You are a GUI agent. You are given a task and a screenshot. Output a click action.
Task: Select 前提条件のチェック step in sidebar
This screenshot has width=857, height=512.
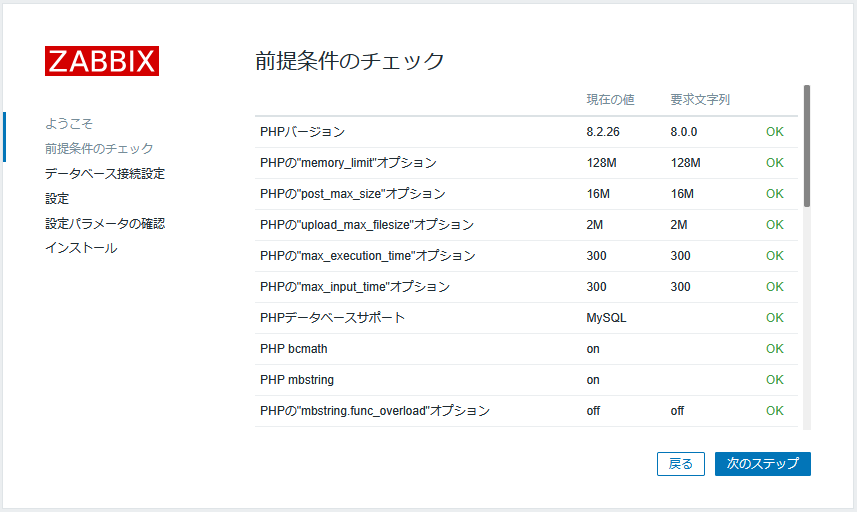click(x=99, y=149)
